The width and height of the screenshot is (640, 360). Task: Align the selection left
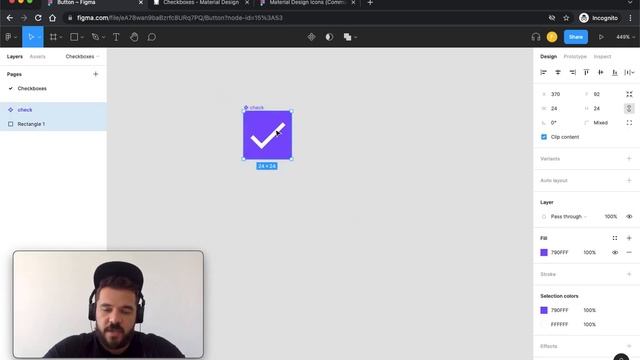click(x=543, y=72)
